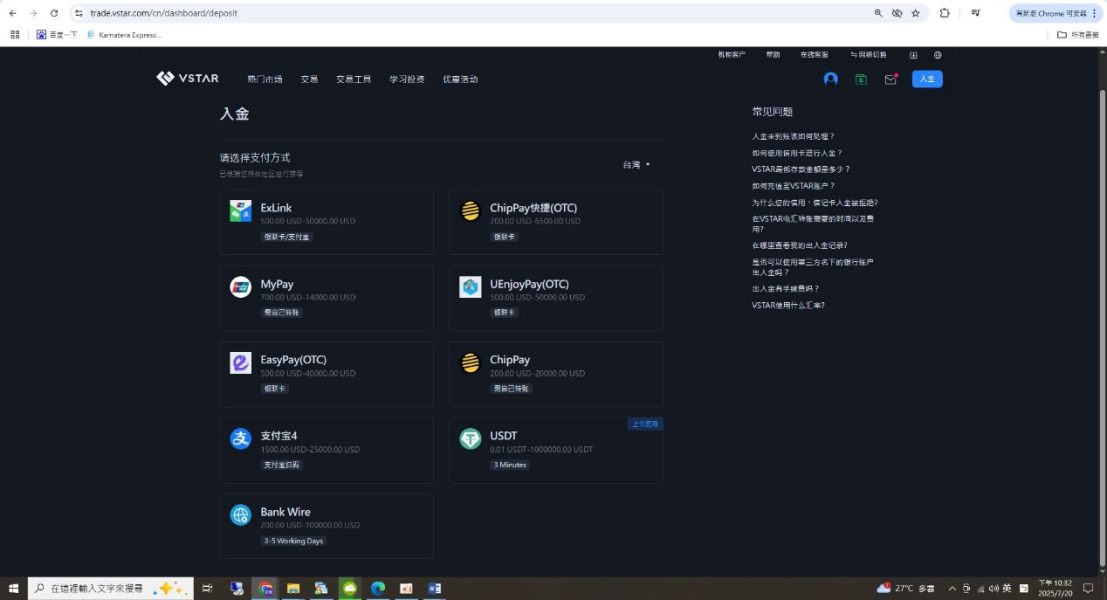
Task: Click the 27°C weather widget on the taskbar
Action: (906, 588)
